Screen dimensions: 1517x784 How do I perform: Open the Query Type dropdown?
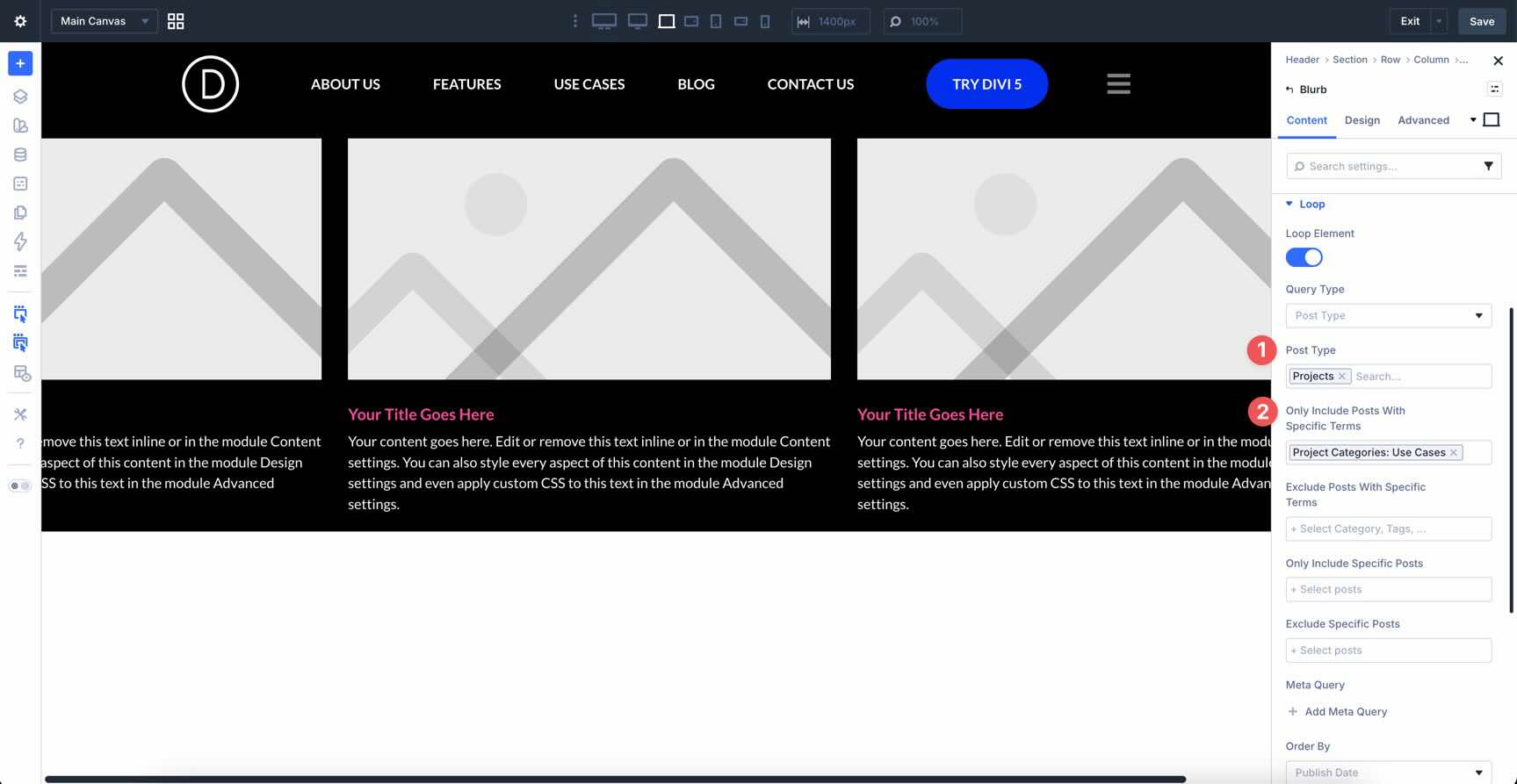point(1388,315)
